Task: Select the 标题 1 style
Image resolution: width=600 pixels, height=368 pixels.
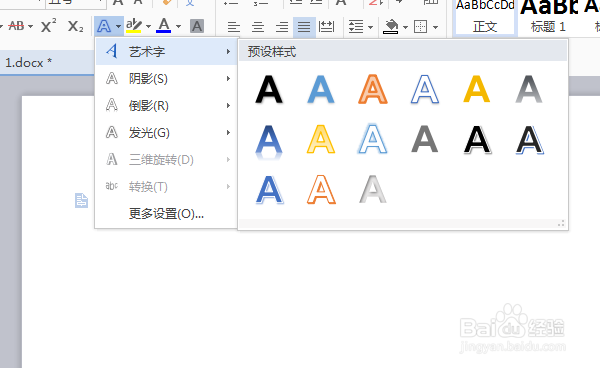Action: pos(548,18)
